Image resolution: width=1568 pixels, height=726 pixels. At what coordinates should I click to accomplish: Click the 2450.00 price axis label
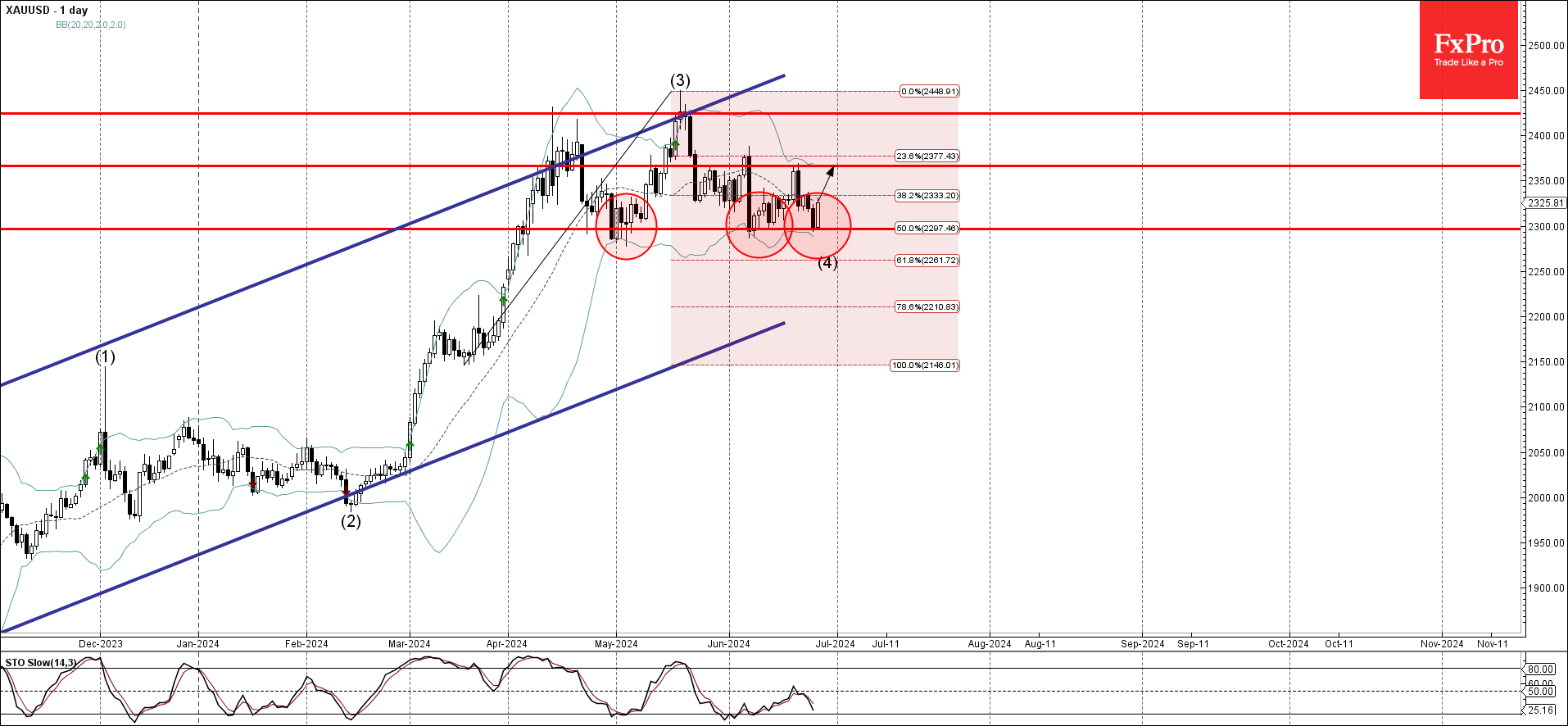tap(1547, 91)
